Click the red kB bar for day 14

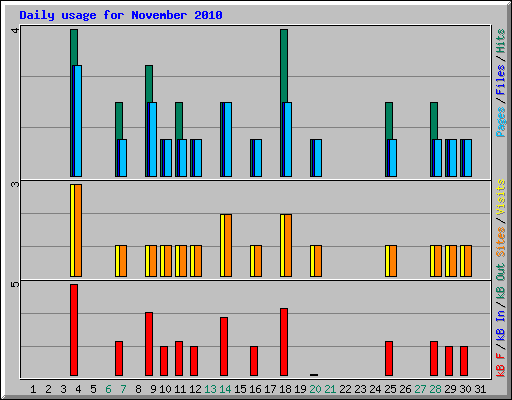[x=224, y=346]
